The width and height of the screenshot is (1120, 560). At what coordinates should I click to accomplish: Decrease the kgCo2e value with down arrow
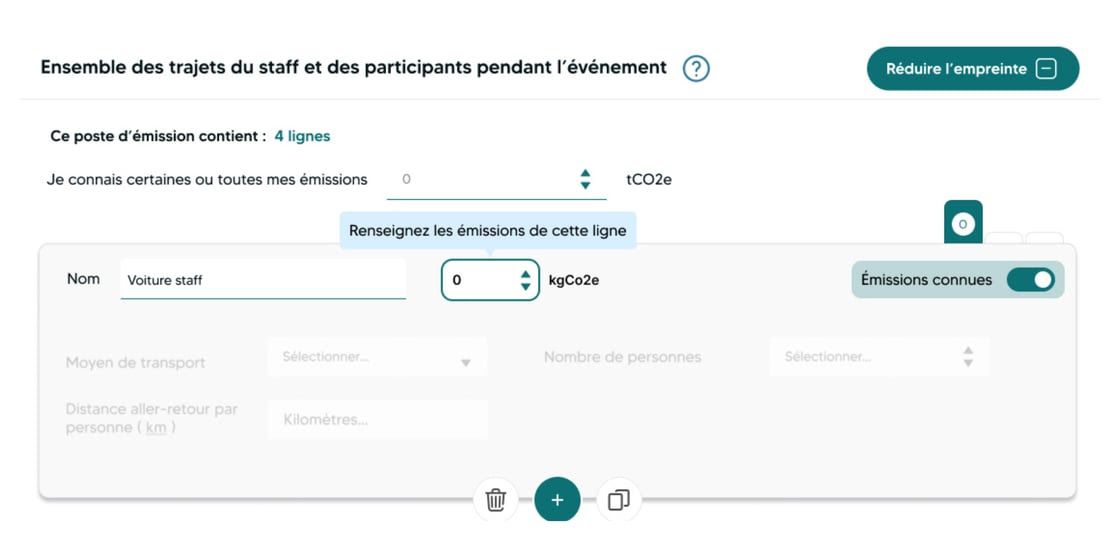(x=526, y=287)
